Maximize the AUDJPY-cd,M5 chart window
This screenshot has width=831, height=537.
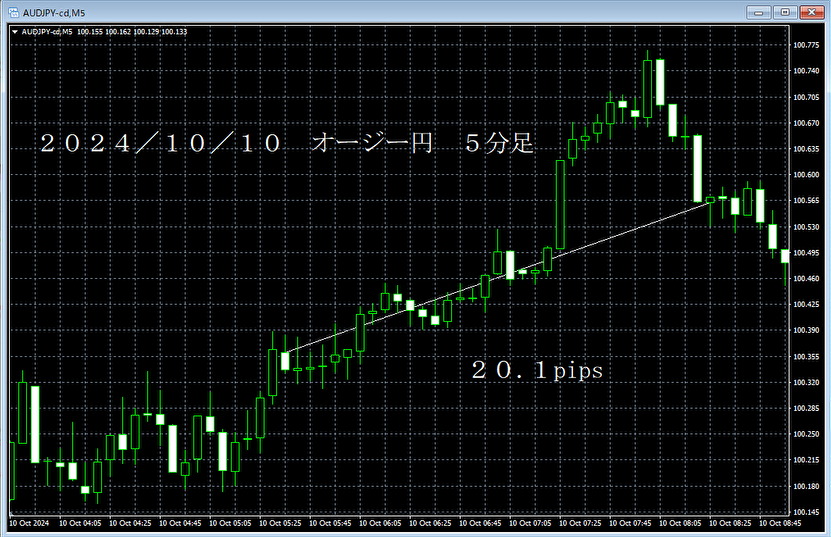point(785,11)
